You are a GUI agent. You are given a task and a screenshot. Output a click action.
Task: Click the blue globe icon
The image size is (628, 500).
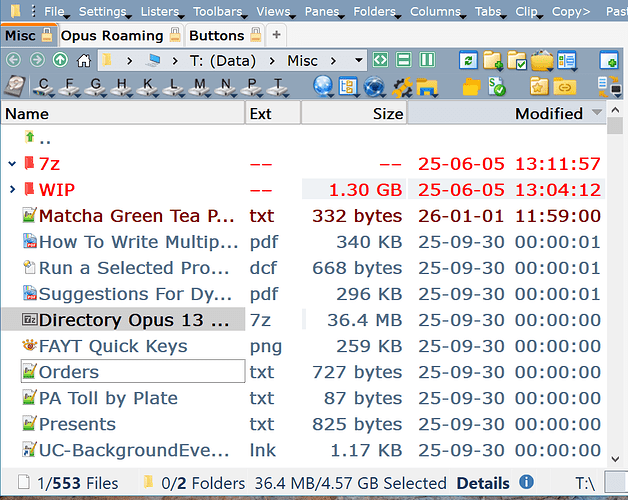(323, 87)
